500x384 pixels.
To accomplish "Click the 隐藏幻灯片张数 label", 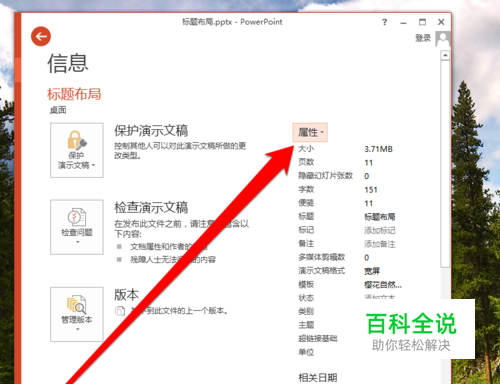I will (325, 176).
